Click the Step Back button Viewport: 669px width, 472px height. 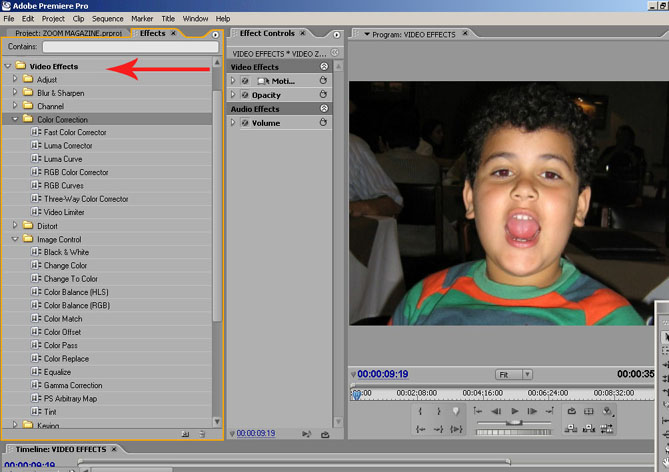(496, 411)
